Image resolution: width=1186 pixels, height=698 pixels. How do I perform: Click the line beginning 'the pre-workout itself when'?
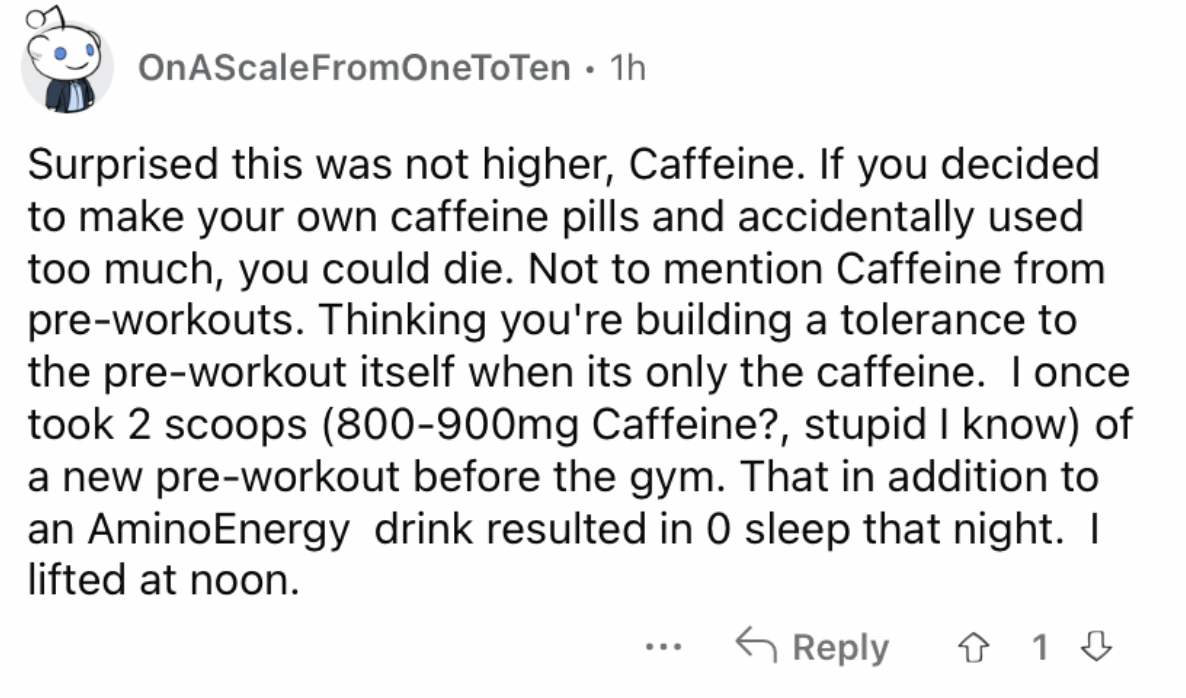coord(579,372)
